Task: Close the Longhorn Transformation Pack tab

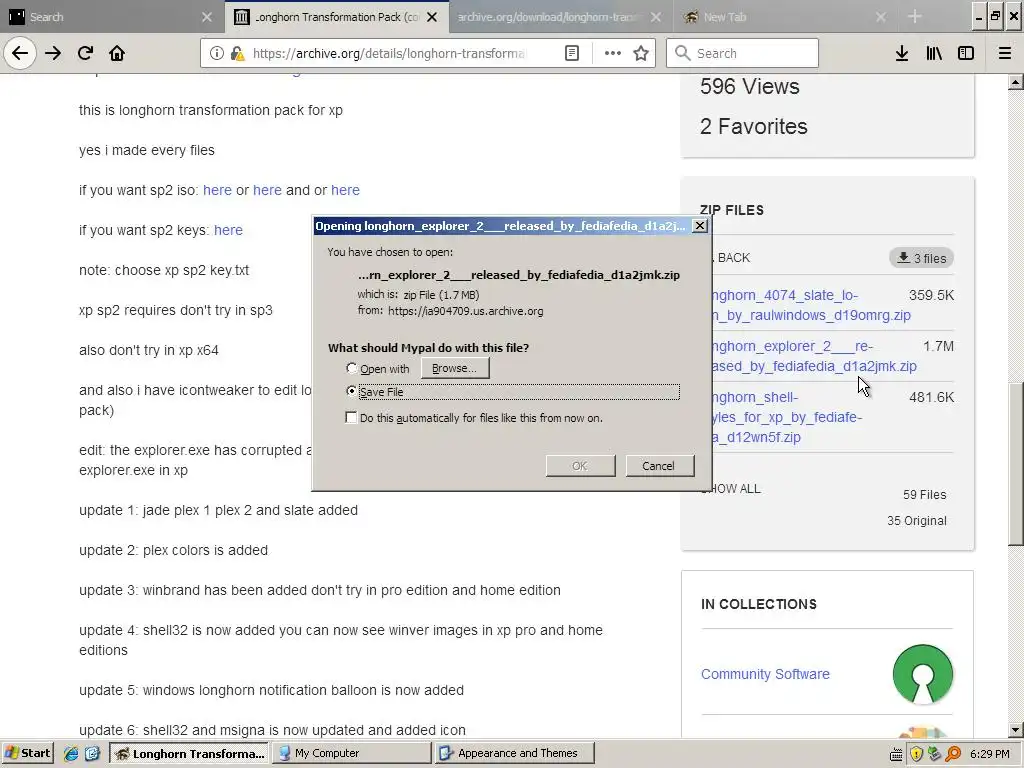Action: (432, 17)
